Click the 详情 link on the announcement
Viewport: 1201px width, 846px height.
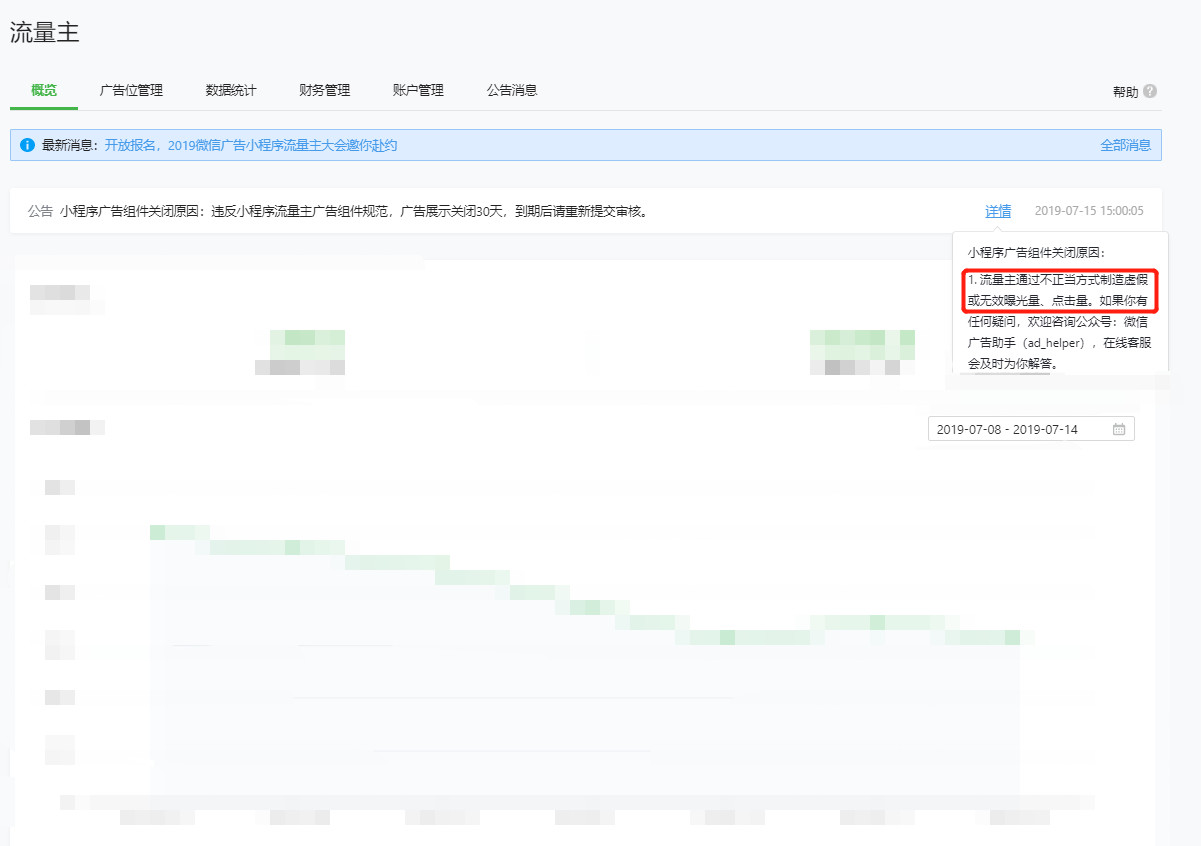tap(998, 211)
